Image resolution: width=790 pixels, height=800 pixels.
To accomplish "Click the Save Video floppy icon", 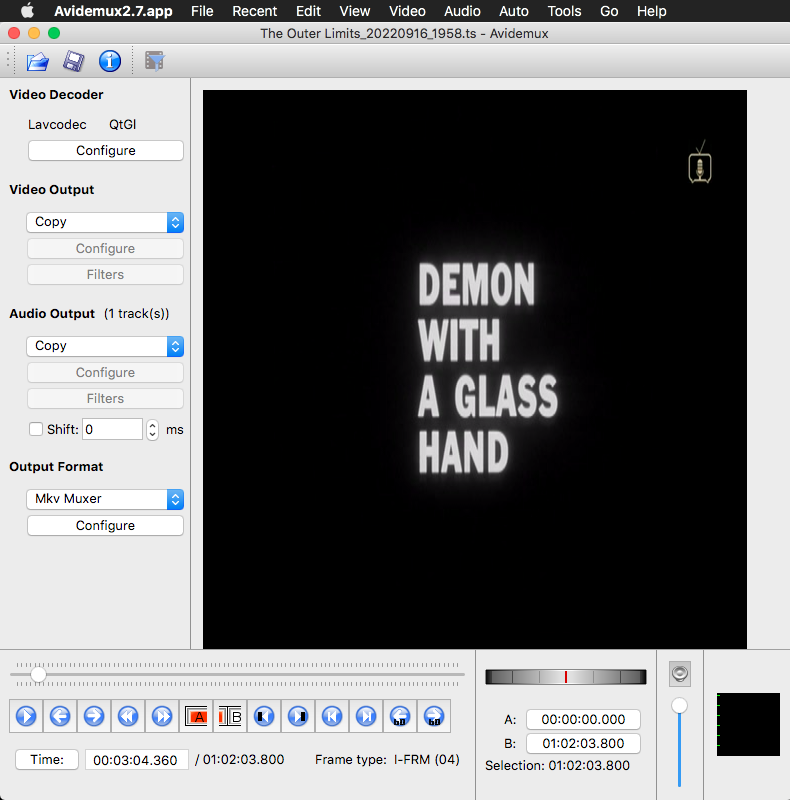I will pos(73,62).
